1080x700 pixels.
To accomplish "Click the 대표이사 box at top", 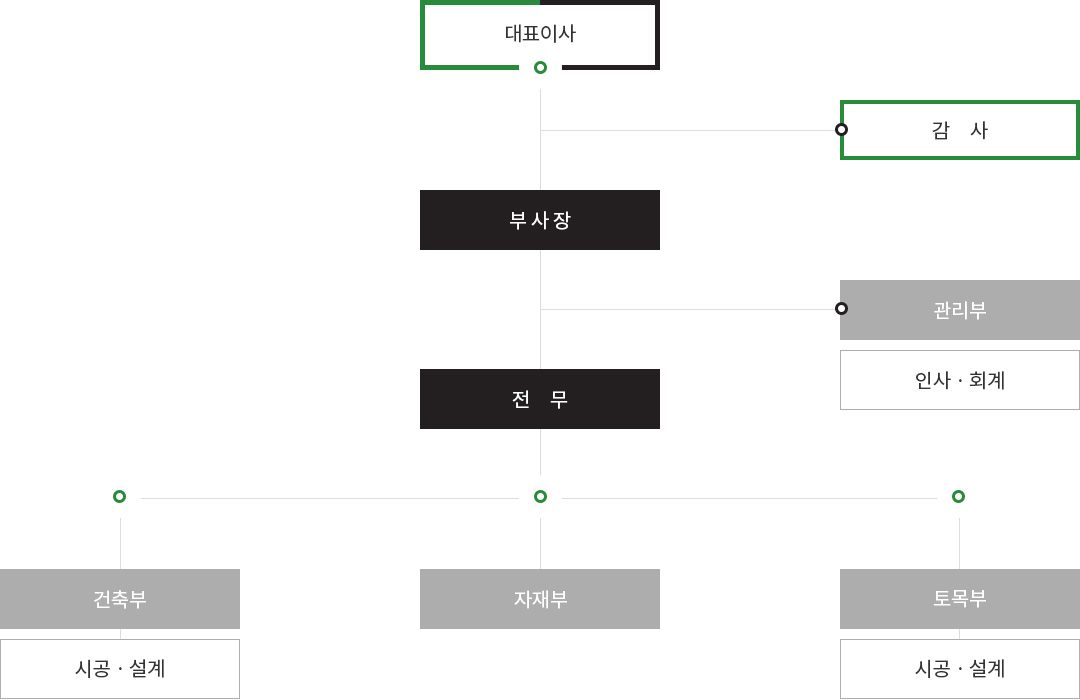I will pos(540,34).
